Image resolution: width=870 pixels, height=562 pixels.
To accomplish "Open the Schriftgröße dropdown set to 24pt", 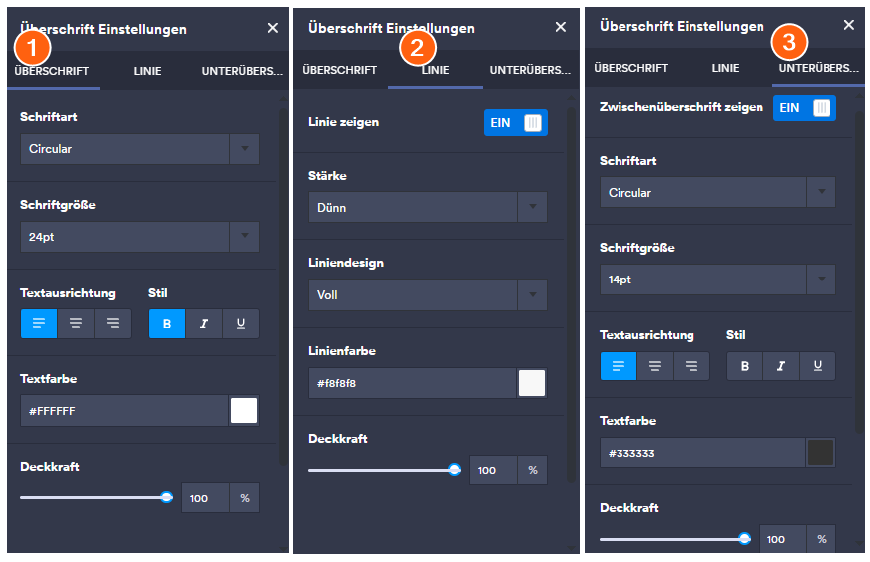I will coord(139,237).
